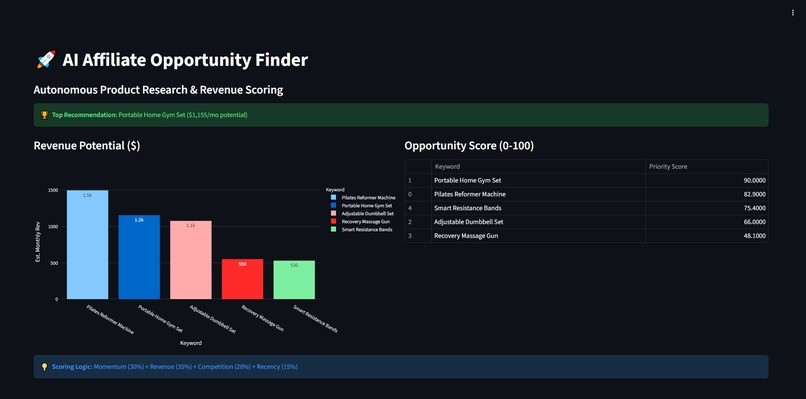Click Autonomous Product Research & Revenue Scoring subtitle

coord(158,90)
